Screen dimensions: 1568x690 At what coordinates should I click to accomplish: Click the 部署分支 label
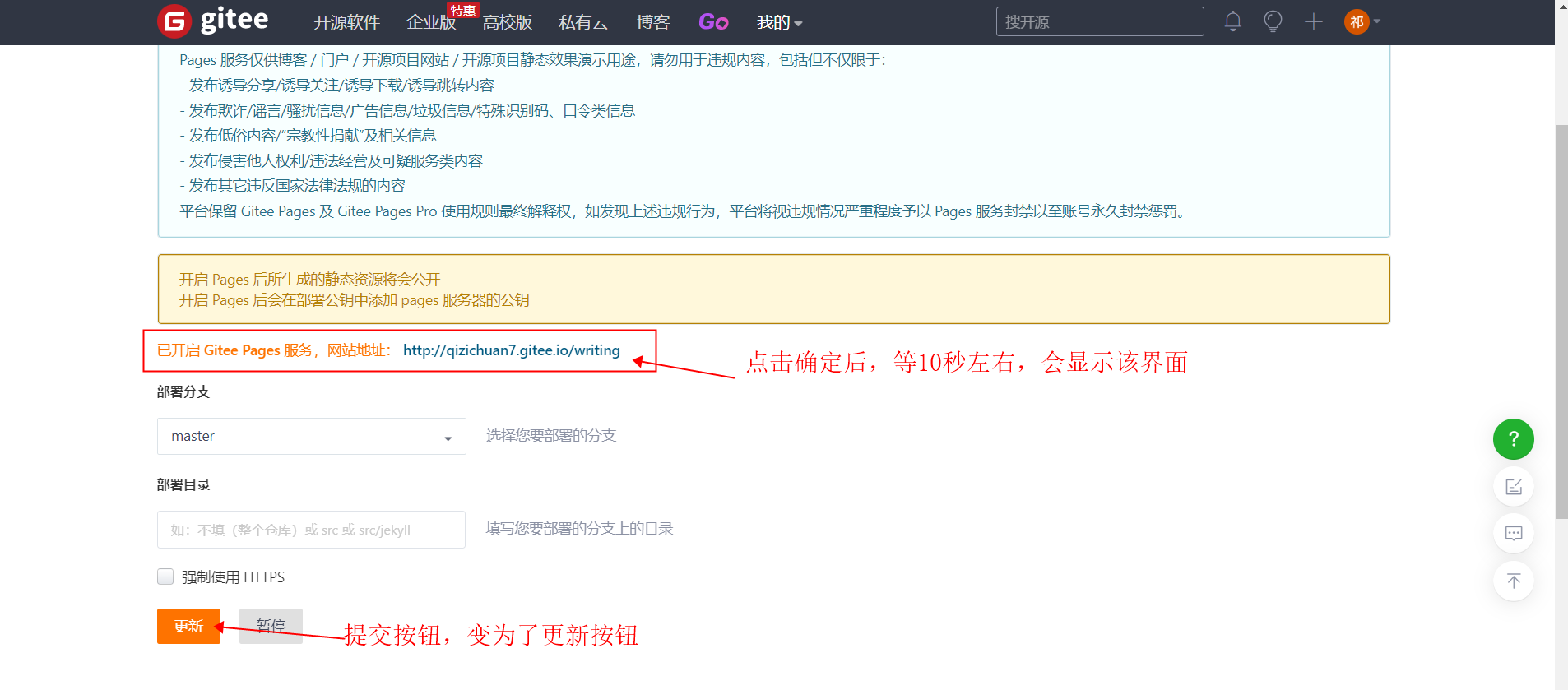(183, 391)
